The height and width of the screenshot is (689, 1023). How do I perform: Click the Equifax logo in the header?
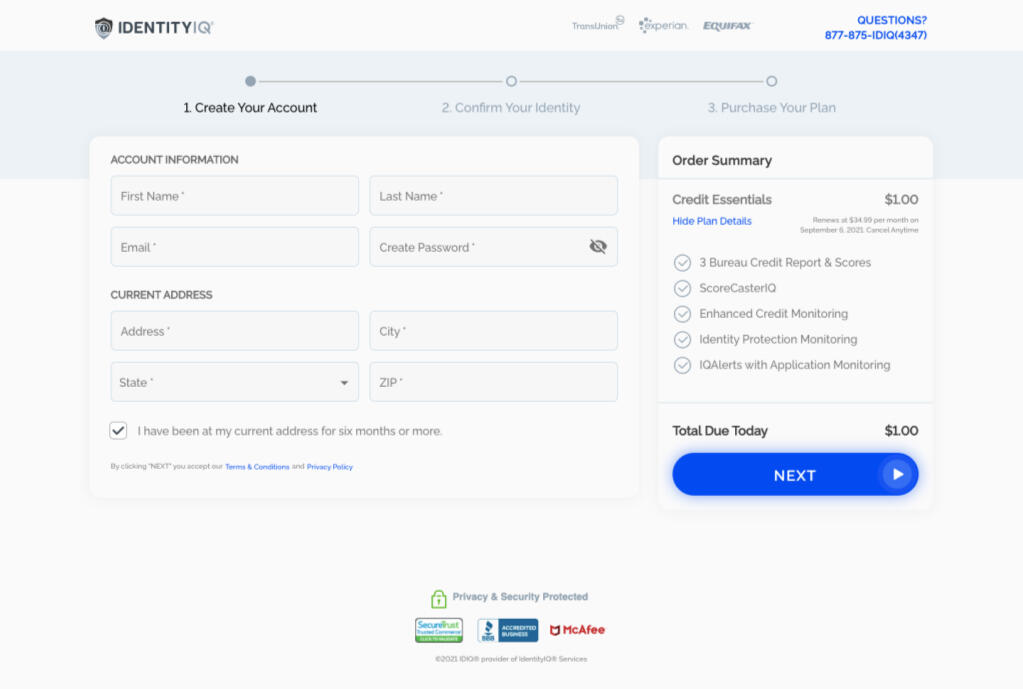click(x=725, y=25)
